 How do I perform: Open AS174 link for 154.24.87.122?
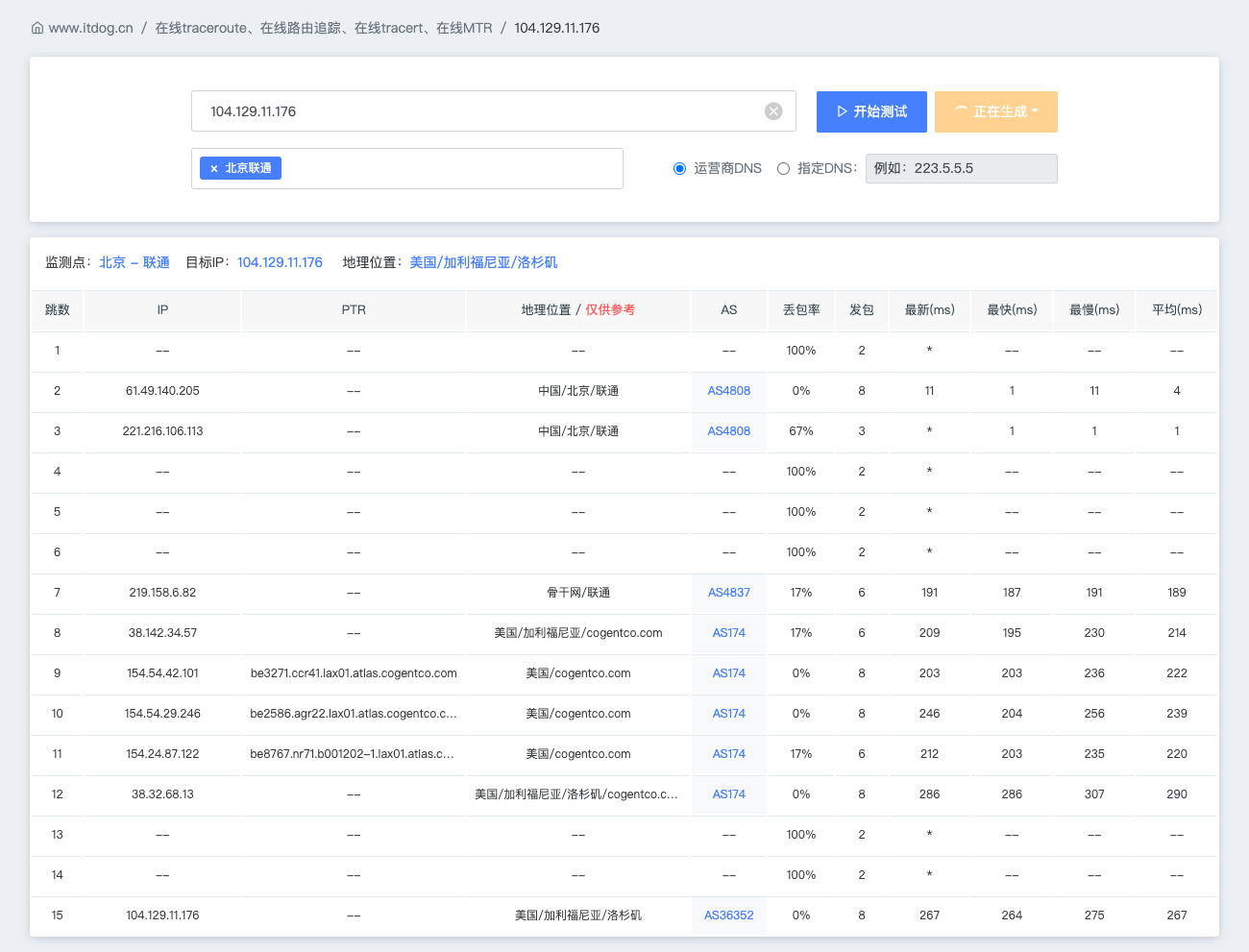click(x=729, y=754)
